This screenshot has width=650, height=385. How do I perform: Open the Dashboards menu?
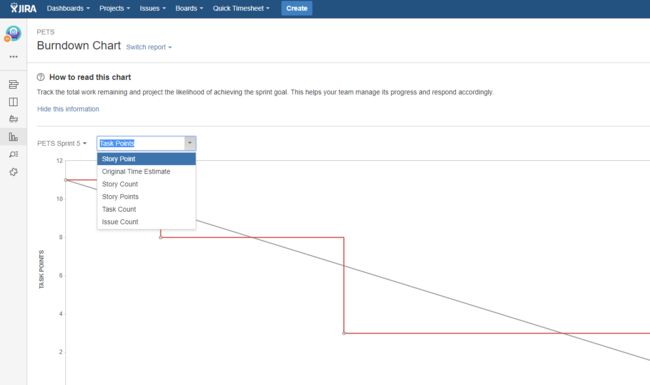point(68,8)
